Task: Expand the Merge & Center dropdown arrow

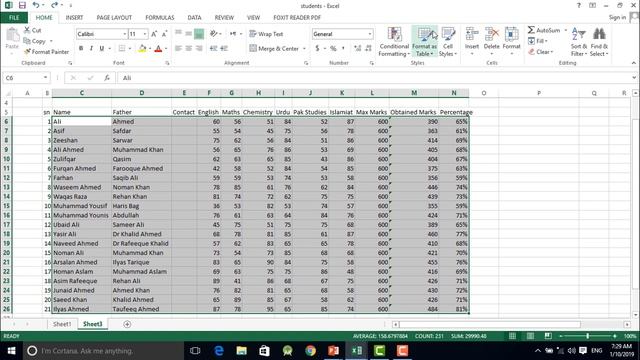Action: (x=304, y=49)
